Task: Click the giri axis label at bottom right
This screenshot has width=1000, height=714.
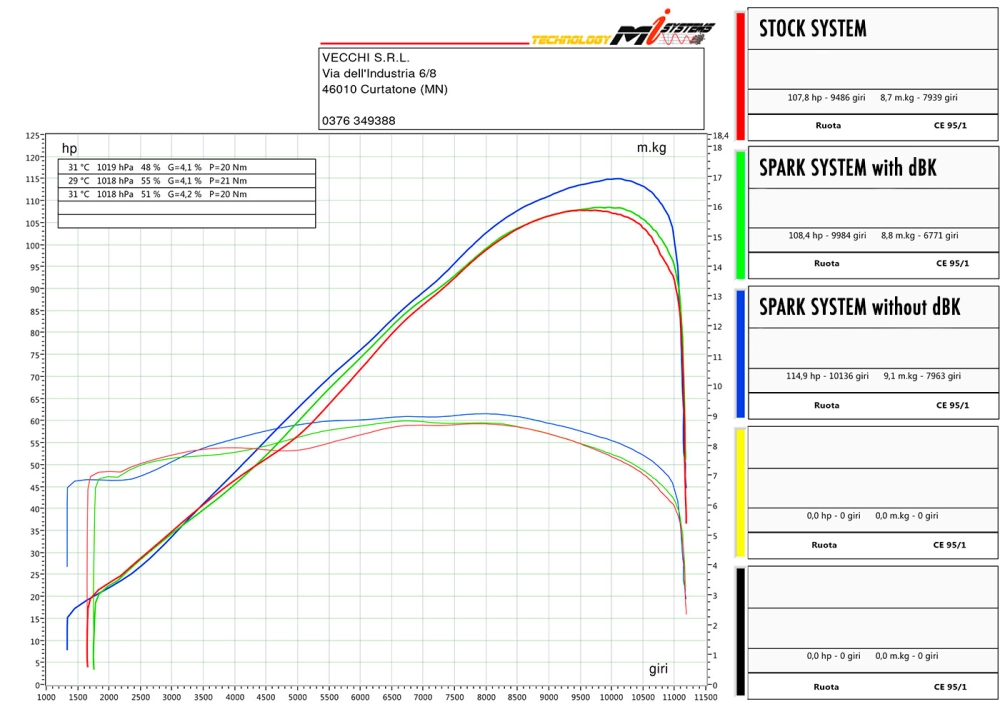Action: click(x=657, y=668)
